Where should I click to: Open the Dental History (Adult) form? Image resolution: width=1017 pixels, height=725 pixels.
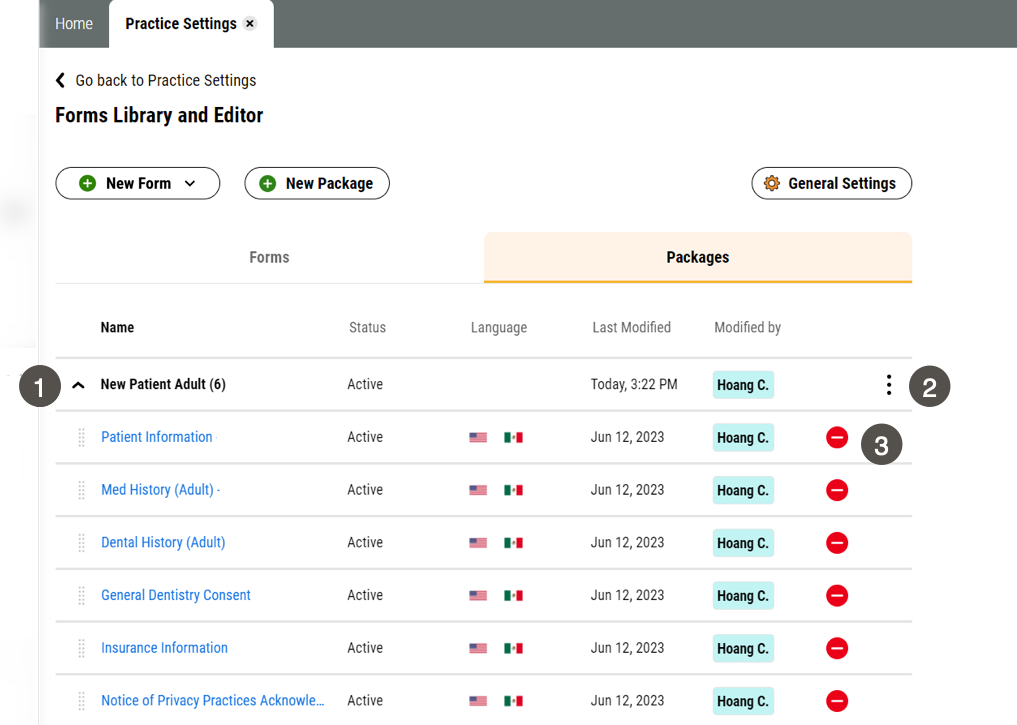tap(163, 542)
